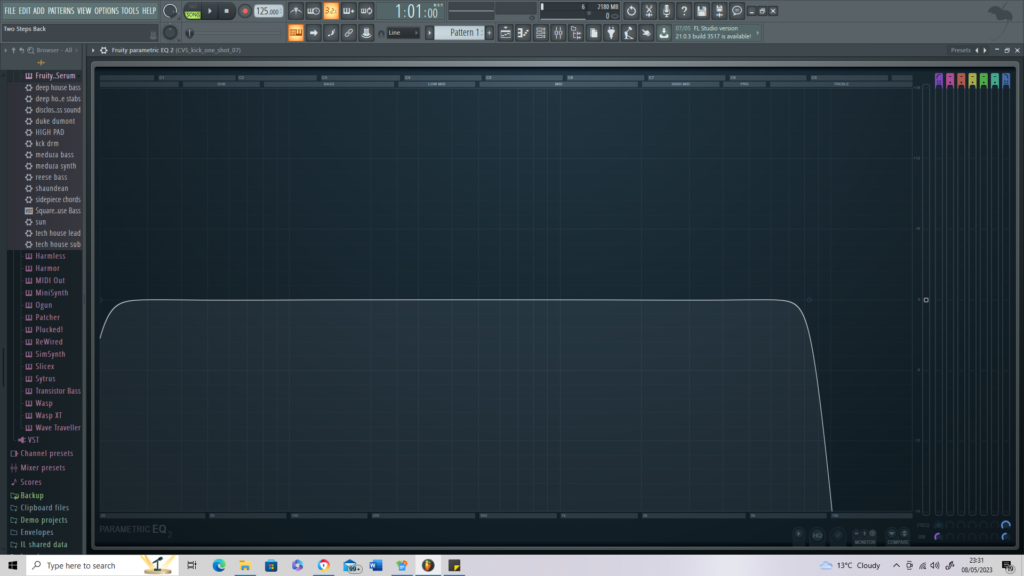Click the question mark help icon
Image resolution: width=1024 pixels, height=576 pixels.
[684, 10]
